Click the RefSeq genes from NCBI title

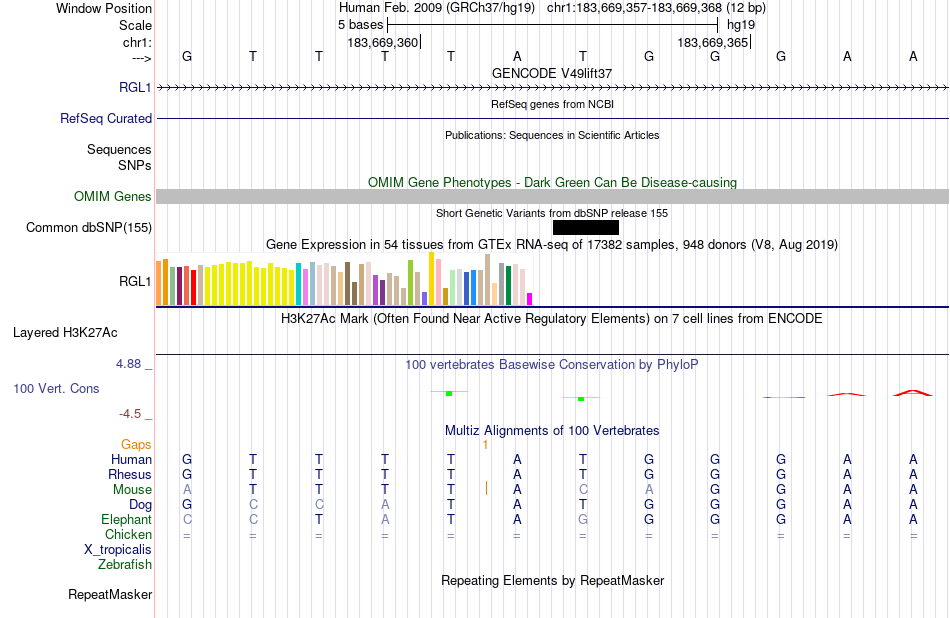coord(553,104)
